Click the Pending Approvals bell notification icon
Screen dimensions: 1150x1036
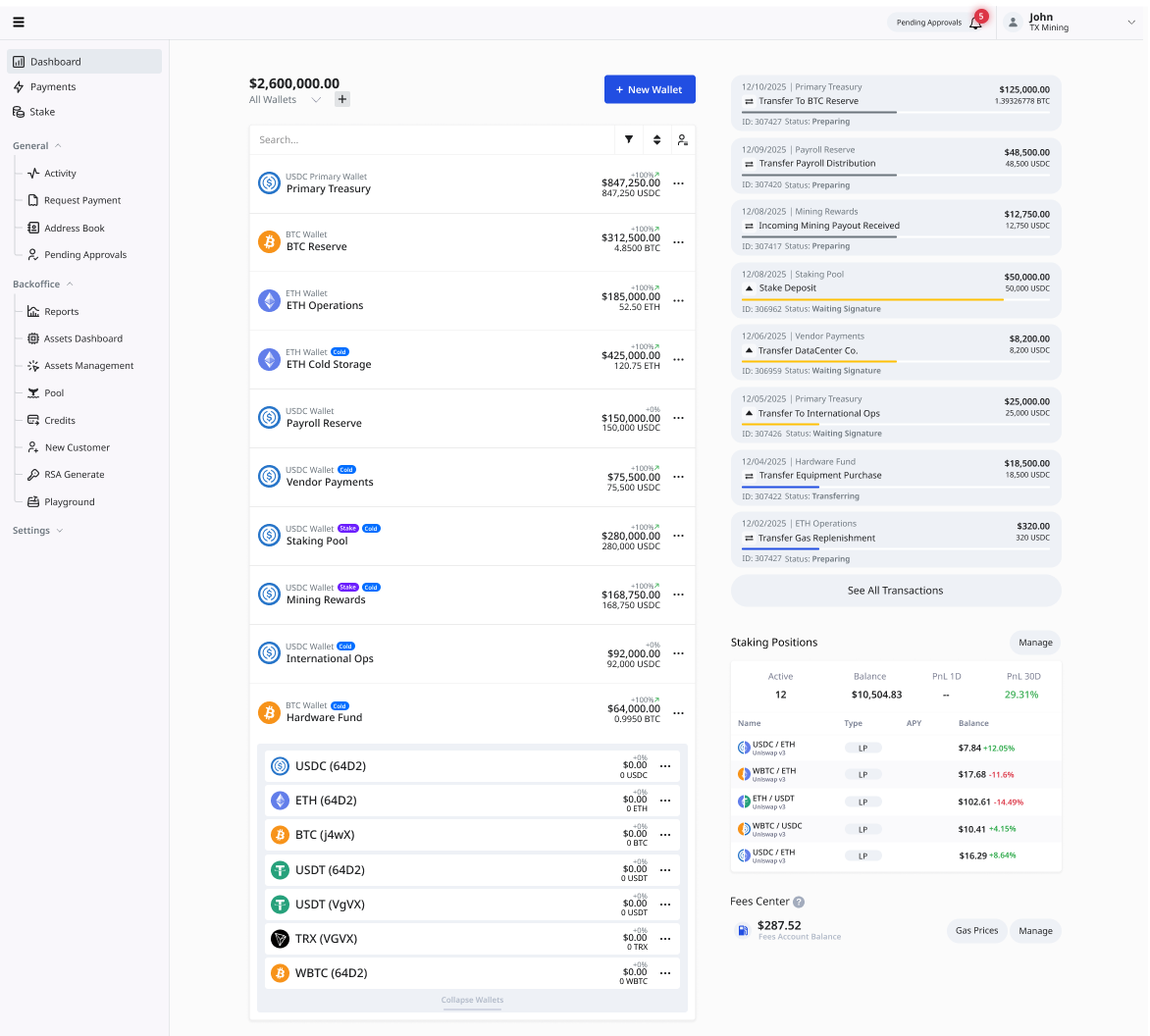[x=974, y=22]
